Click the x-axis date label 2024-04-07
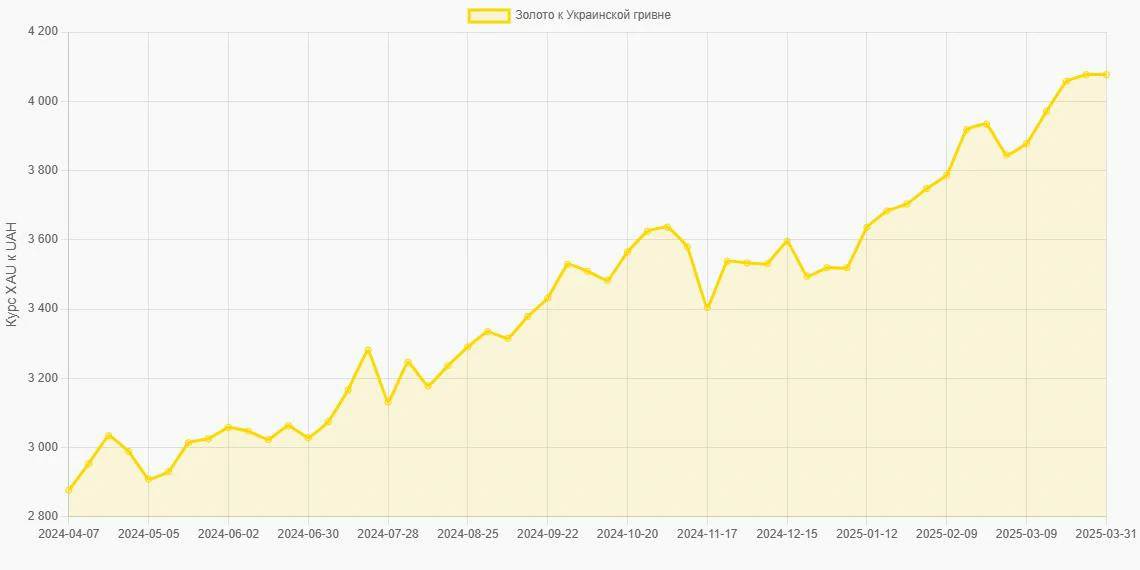Image resolution: width=1140 pixels, height=570 pixels. (x=68, y=534)
